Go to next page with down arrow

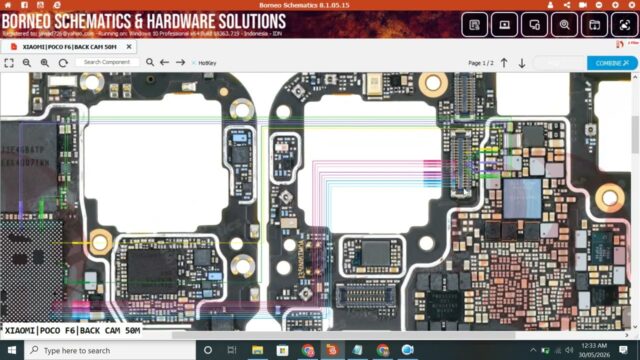[x=522, y=63]
